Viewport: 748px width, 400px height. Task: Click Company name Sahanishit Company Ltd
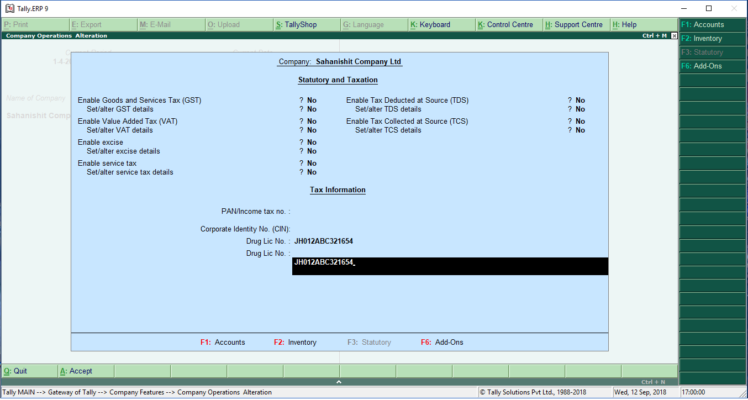(359, 62)
